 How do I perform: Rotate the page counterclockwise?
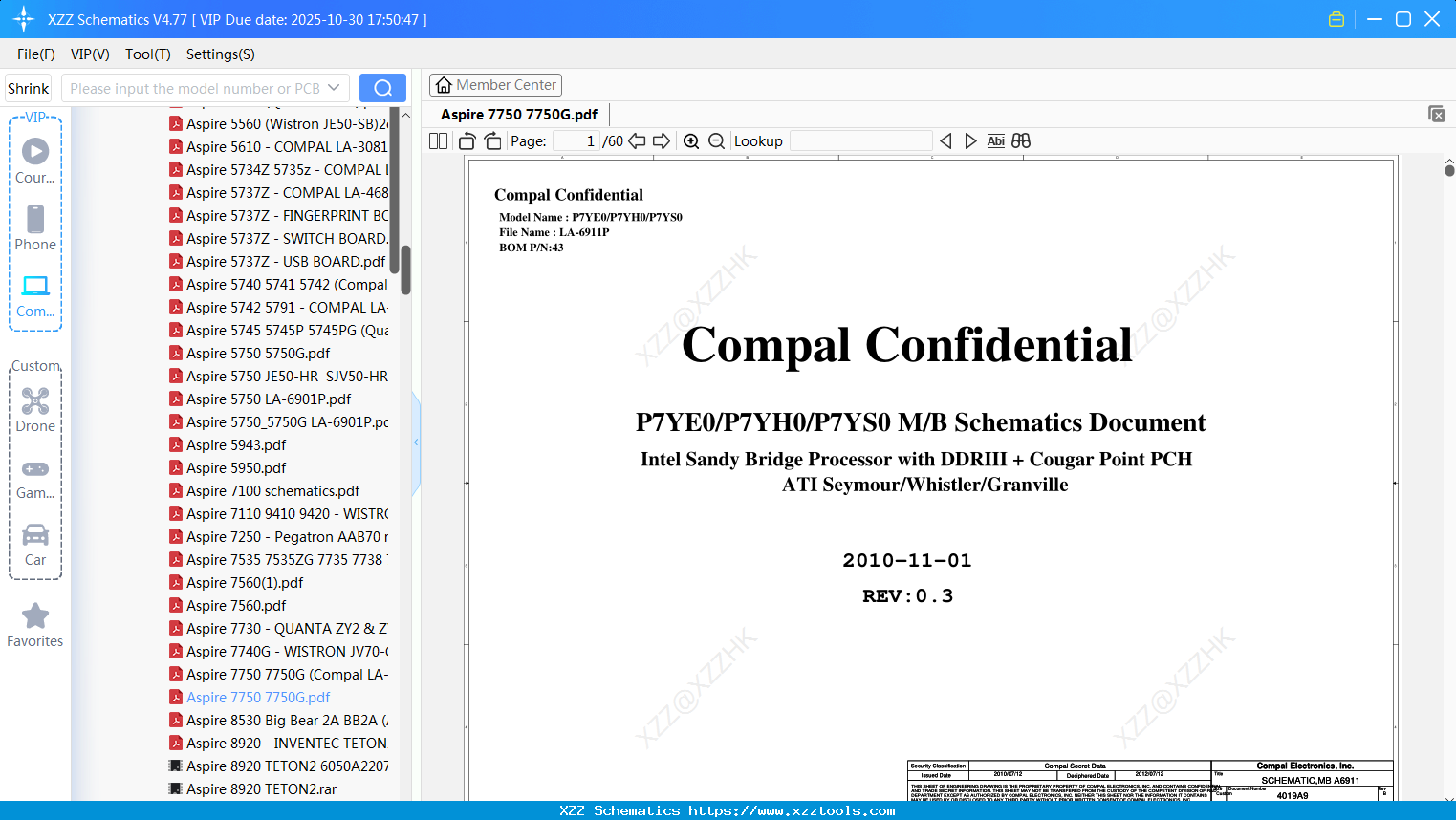467,141
